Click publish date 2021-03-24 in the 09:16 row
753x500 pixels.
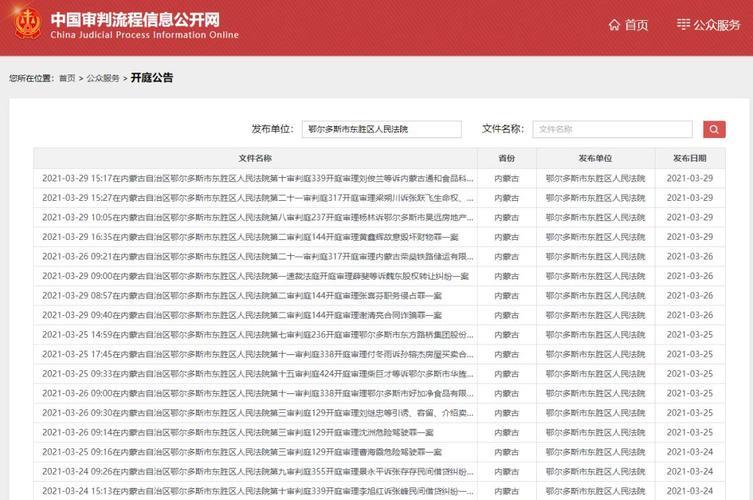[x=690, y=452]
